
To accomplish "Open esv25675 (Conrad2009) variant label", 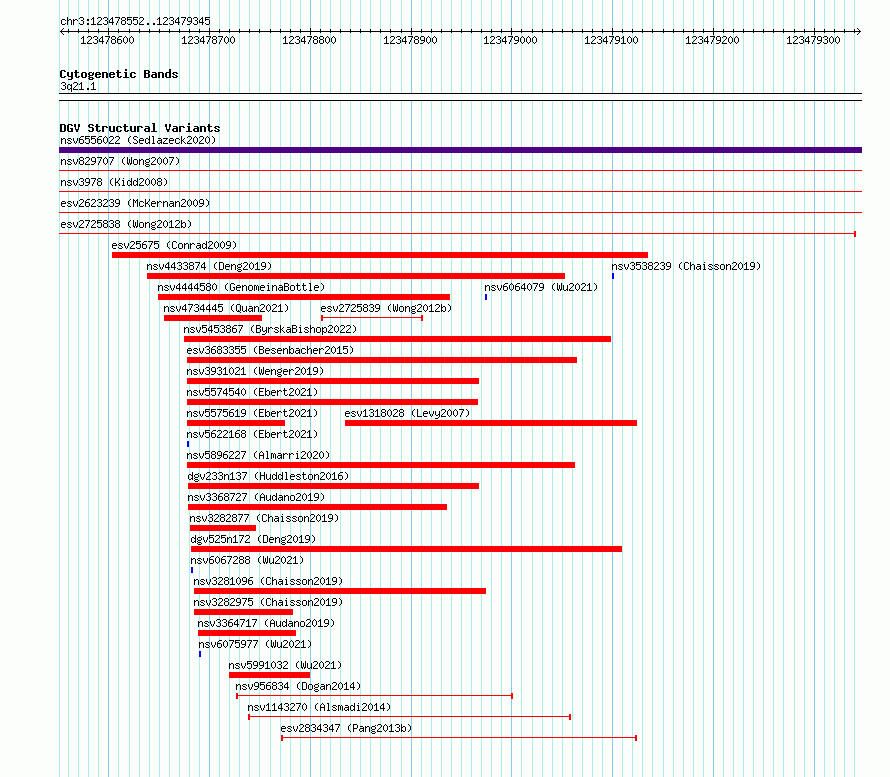I will click(x=174, y=245).
